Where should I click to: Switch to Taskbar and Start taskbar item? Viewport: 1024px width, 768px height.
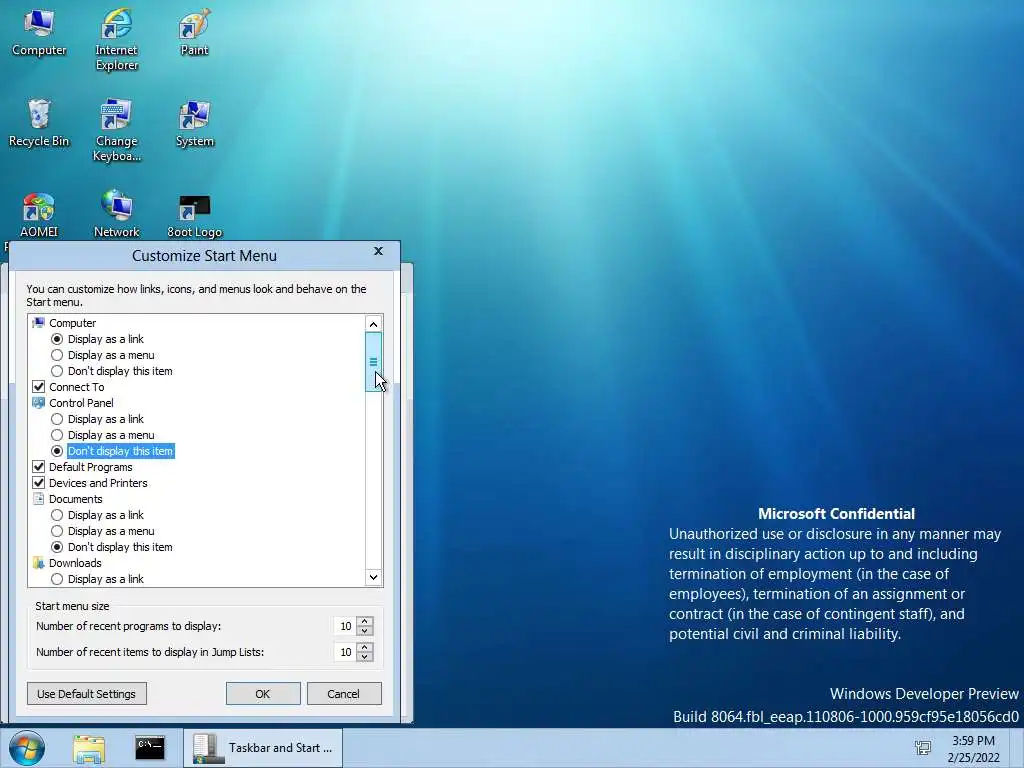point(263,748)
